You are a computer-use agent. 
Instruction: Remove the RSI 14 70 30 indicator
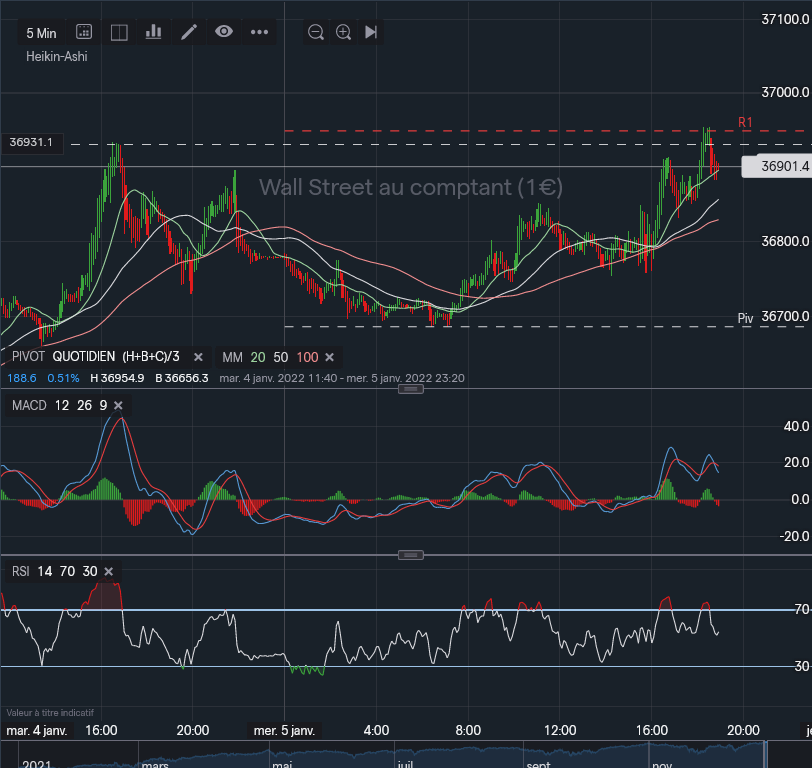108,571
